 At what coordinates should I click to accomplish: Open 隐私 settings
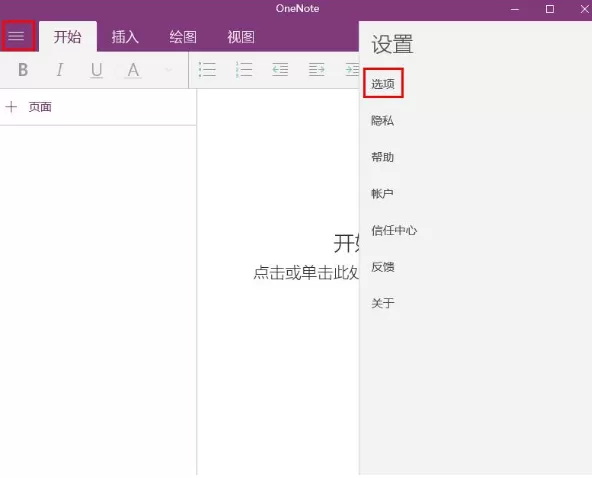[x=382, y=120]
